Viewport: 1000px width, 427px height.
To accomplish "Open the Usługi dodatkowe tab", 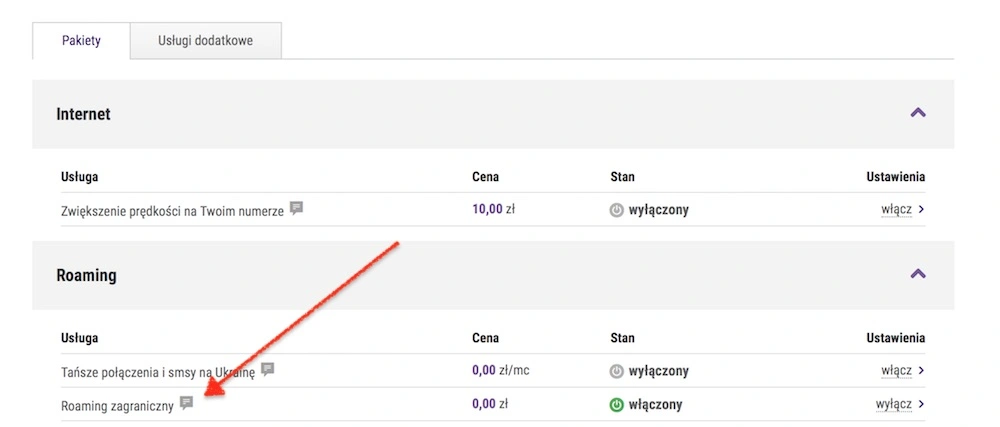I will coord(205,41).
